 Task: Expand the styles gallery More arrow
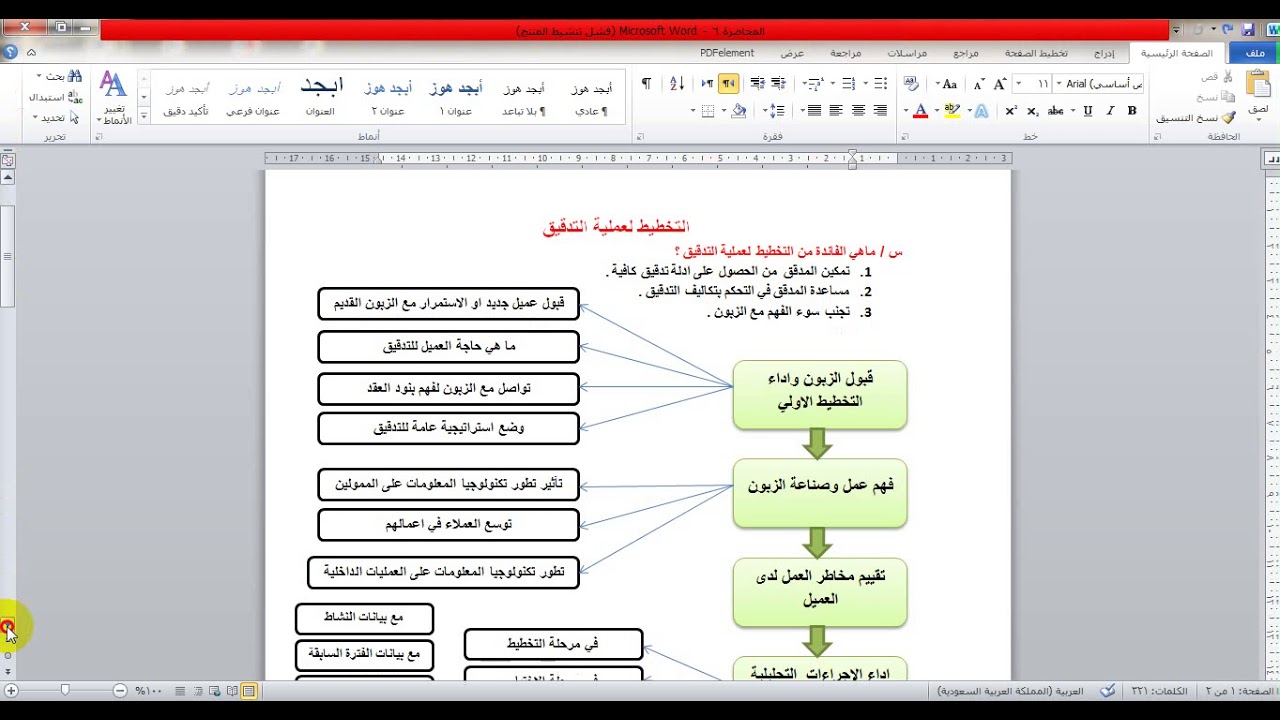[x=144, y=116]
